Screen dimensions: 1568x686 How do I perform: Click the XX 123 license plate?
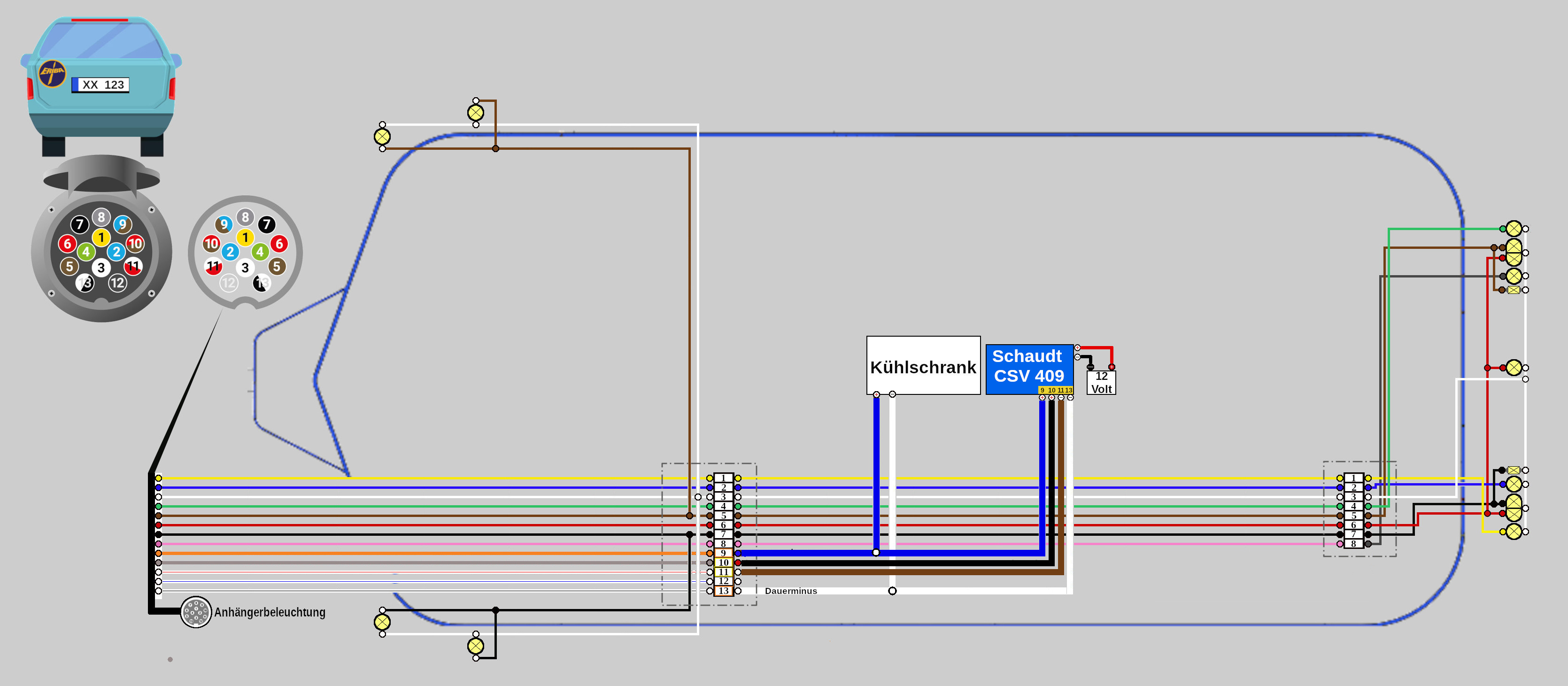point(101,85)
